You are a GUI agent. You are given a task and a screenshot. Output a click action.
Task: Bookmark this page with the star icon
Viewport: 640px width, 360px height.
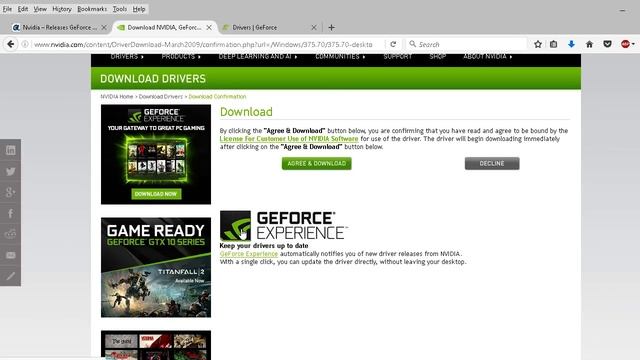[538, 44]
